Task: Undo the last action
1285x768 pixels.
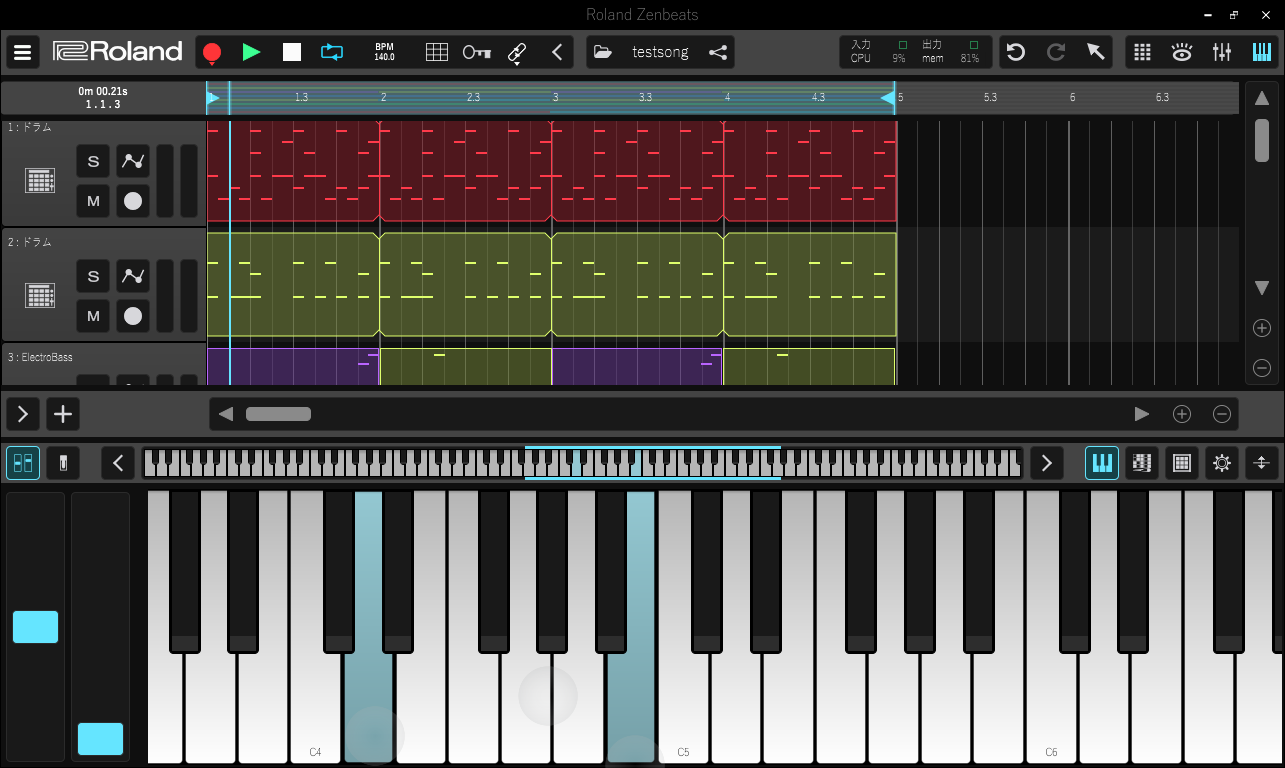Action: pyautogui.click(x=1016, y=52)
